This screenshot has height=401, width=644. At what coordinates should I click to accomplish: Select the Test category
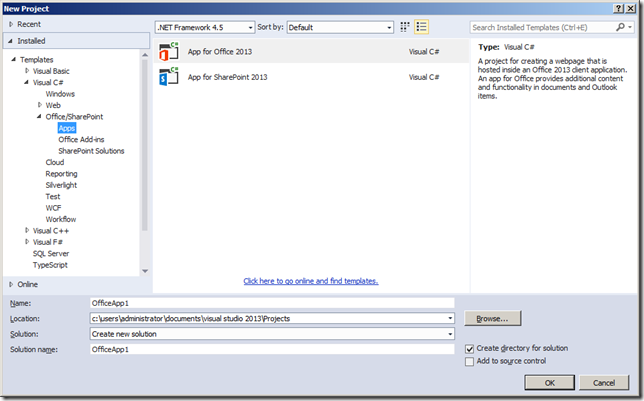[x=53, y=196]
